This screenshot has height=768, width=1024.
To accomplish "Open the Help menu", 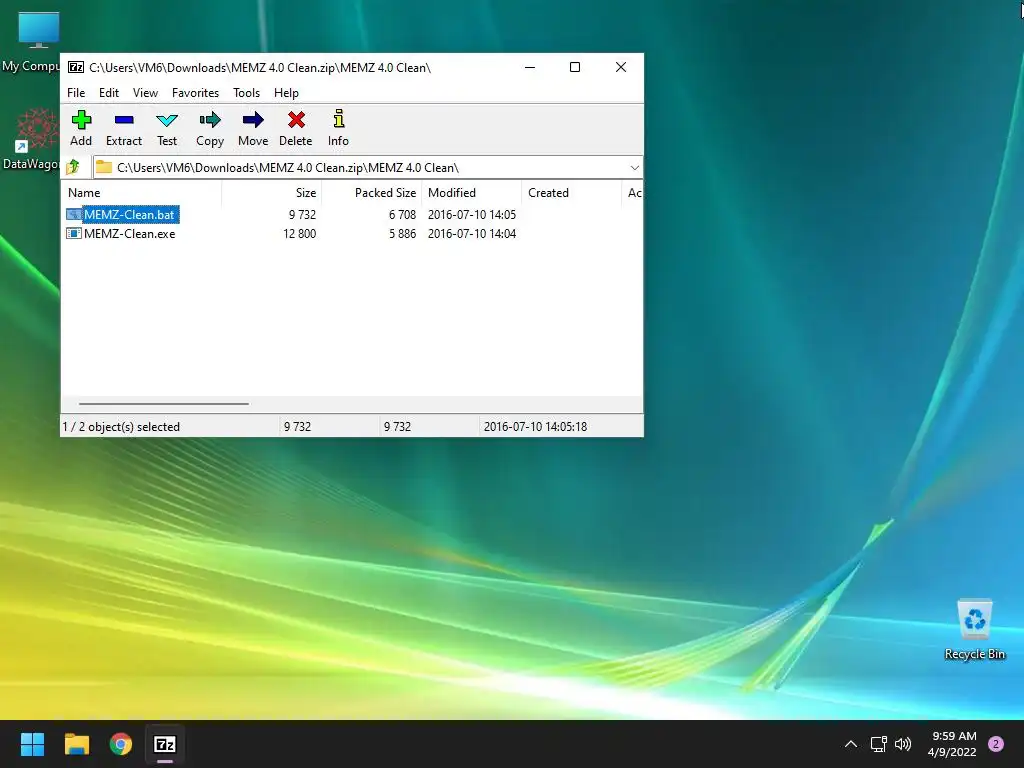I will (286, 93).
